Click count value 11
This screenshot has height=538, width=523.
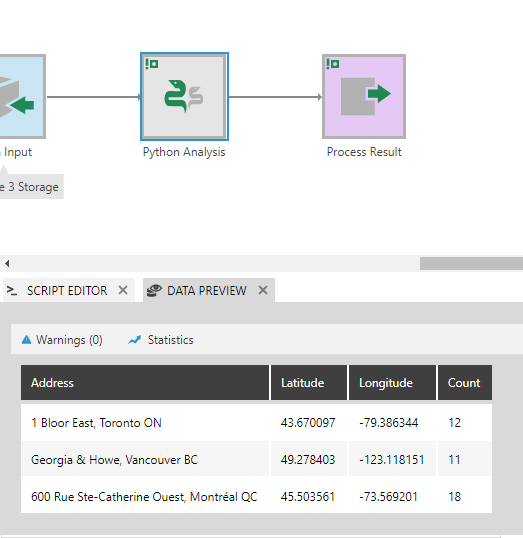pos(454,460)
